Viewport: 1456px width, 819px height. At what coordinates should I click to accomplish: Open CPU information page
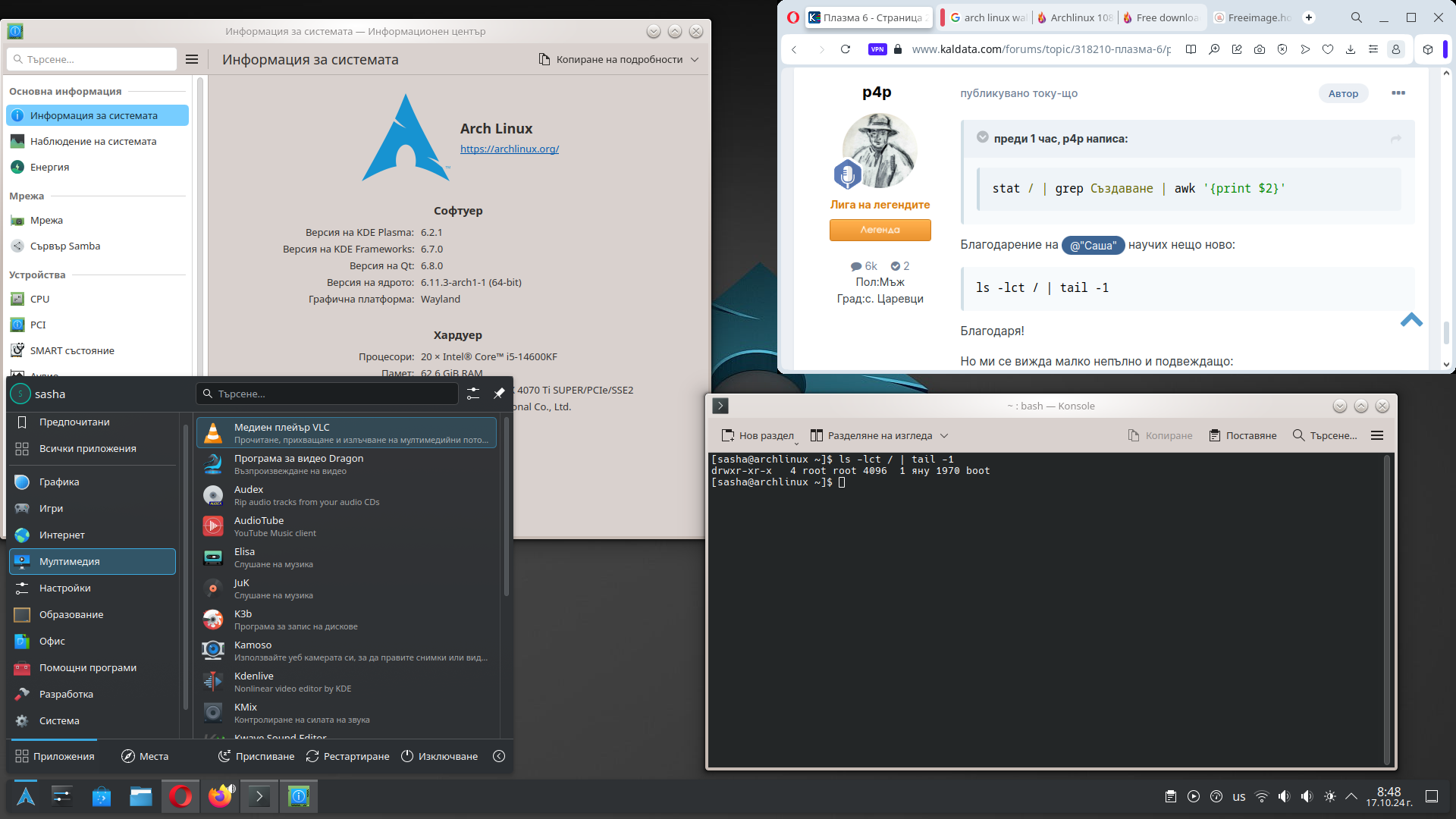(x=97, y=299)
